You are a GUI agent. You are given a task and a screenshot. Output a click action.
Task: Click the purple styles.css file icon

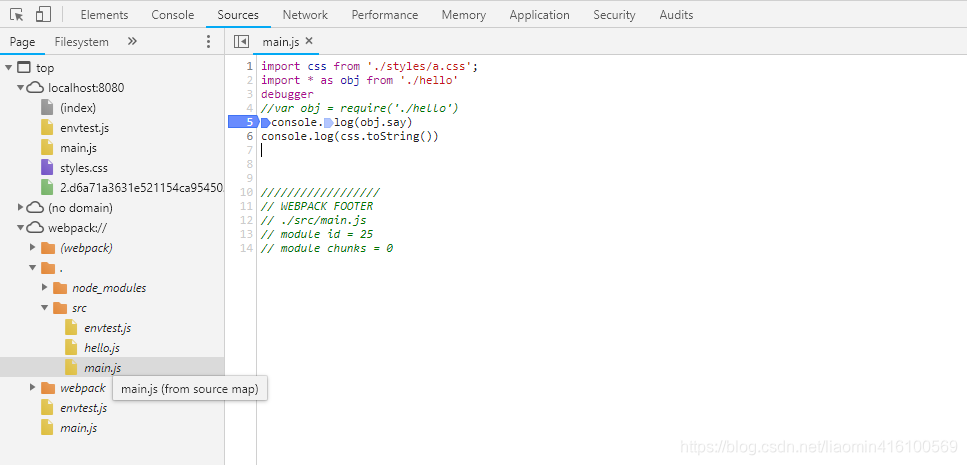pyautogui.click(x=47, y=168)
